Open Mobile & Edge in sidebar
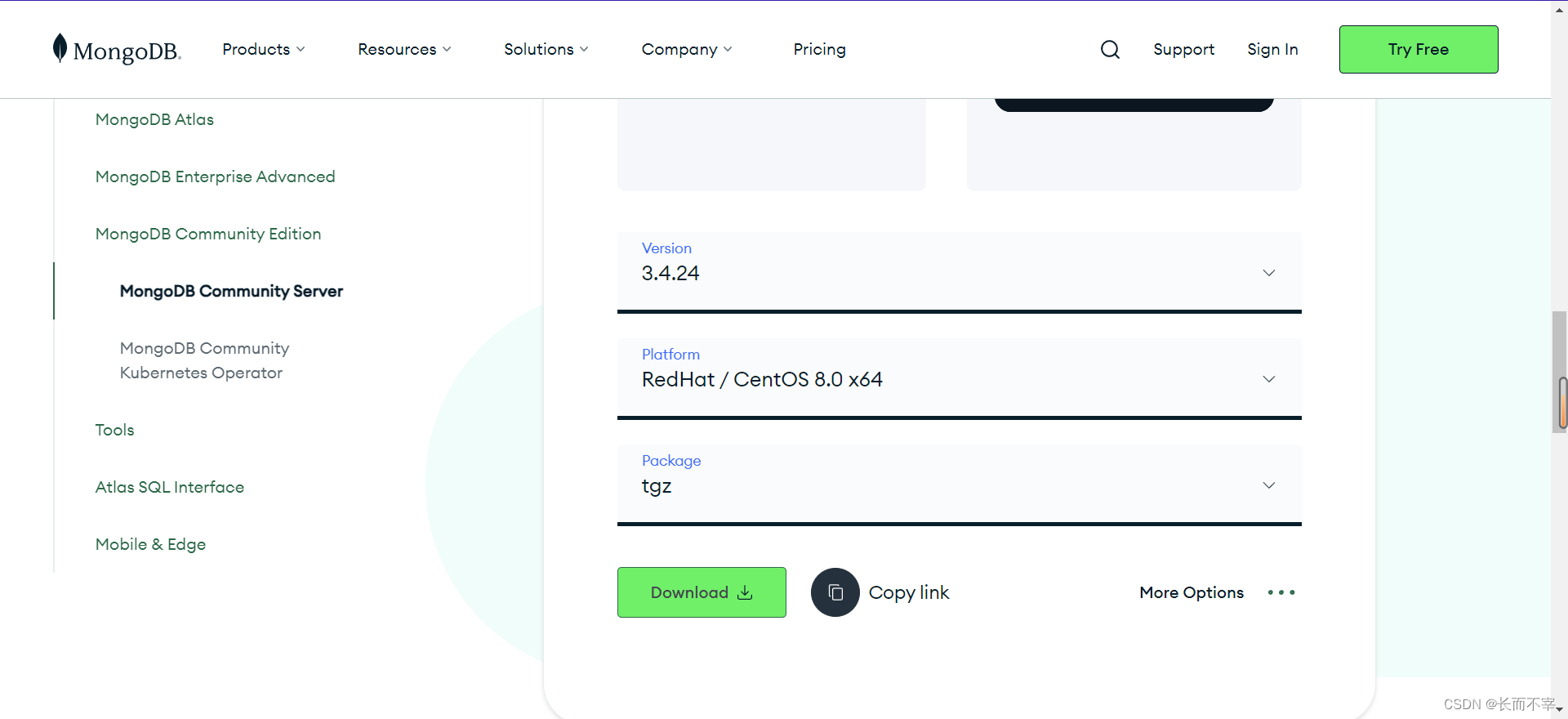Image resolution: width=1568 pixels, height=719 pixels. pyautogui.click(x=150, y=544)
